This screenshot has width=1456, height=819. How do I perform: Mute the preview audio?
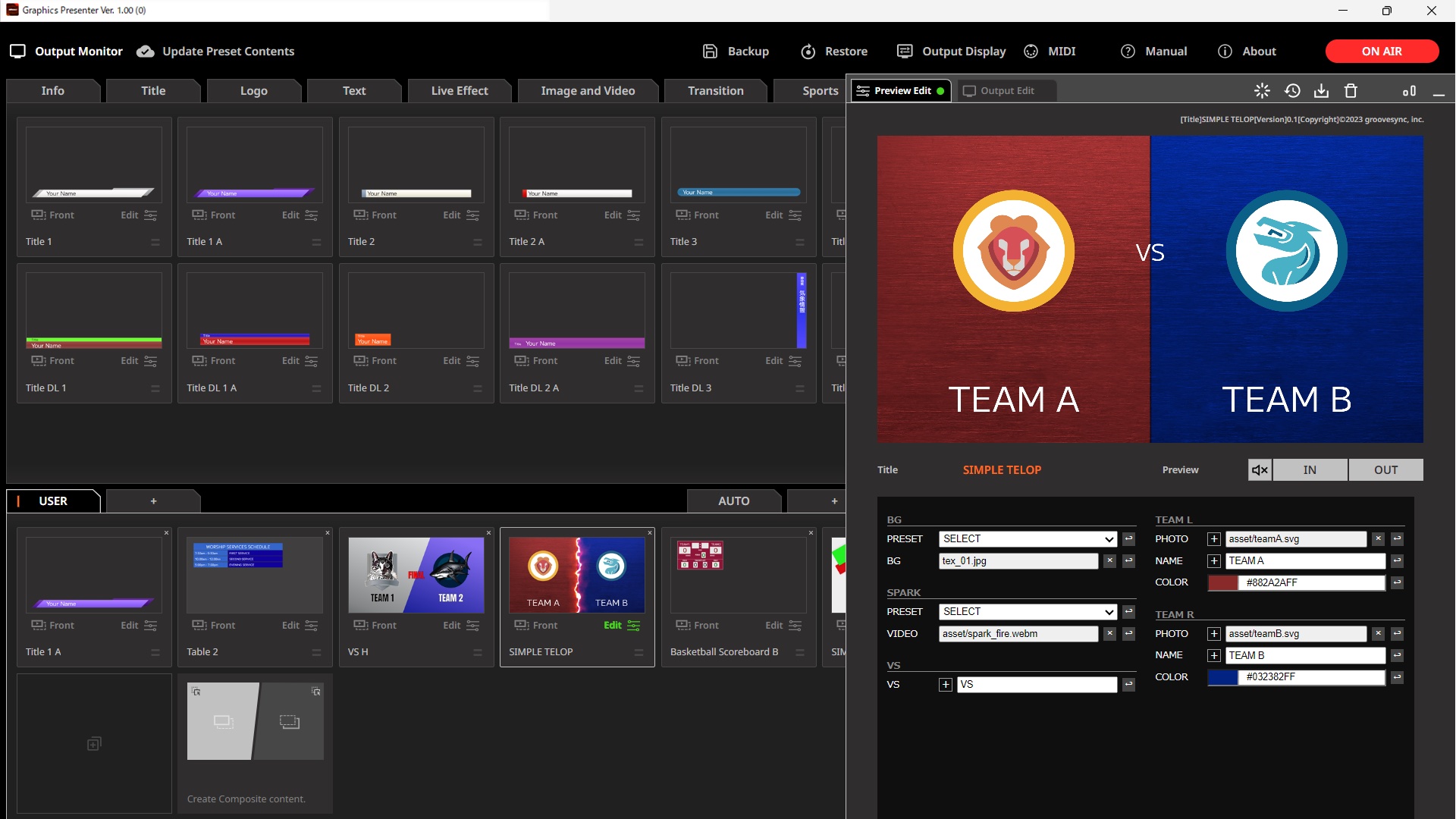(x=1260, y=469)
